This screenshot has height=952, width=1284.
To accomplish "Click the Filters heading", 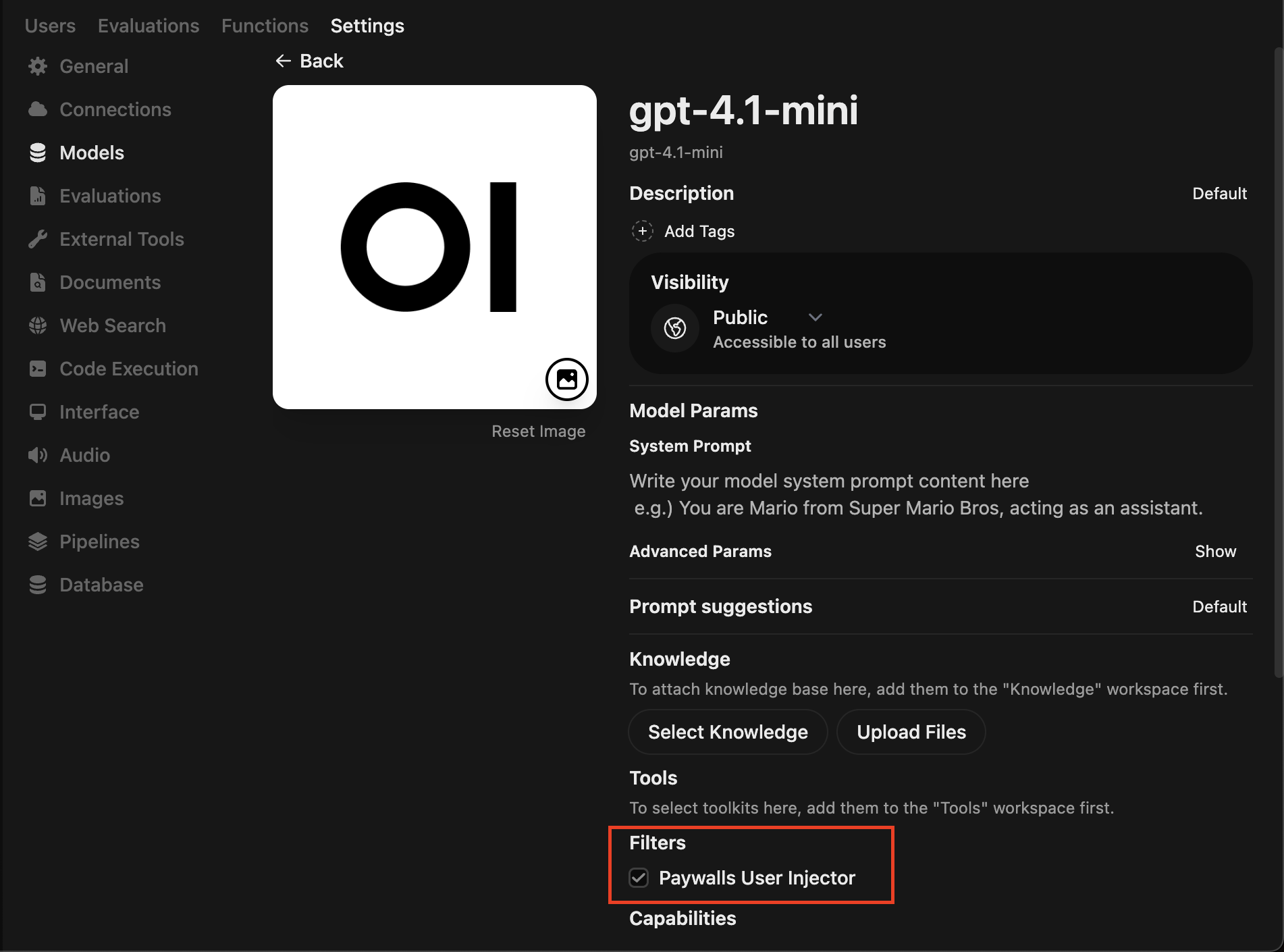I will click(x=658, y=843).
